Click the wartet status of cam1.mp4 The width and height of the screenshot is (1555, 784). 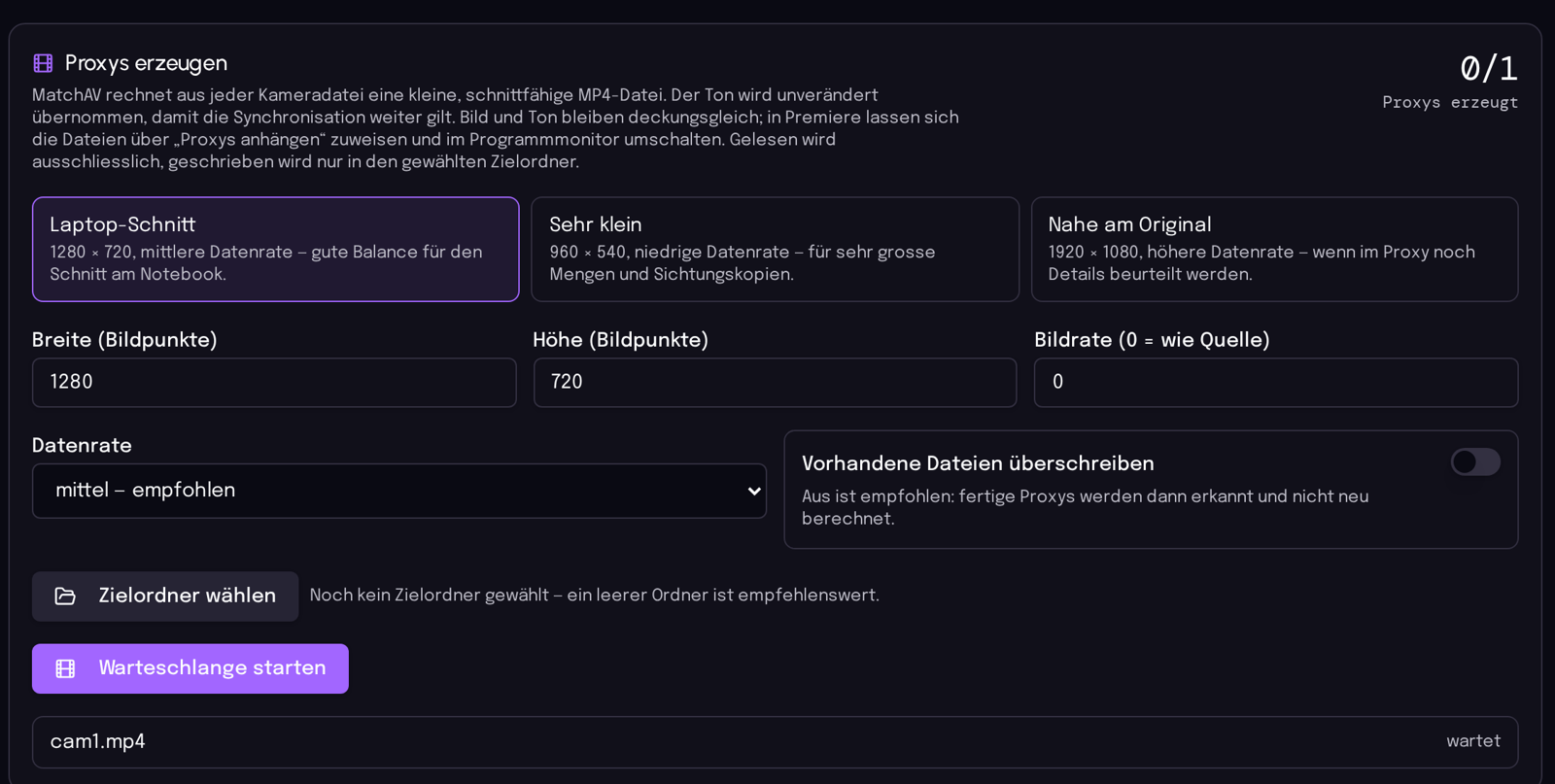1473,741
